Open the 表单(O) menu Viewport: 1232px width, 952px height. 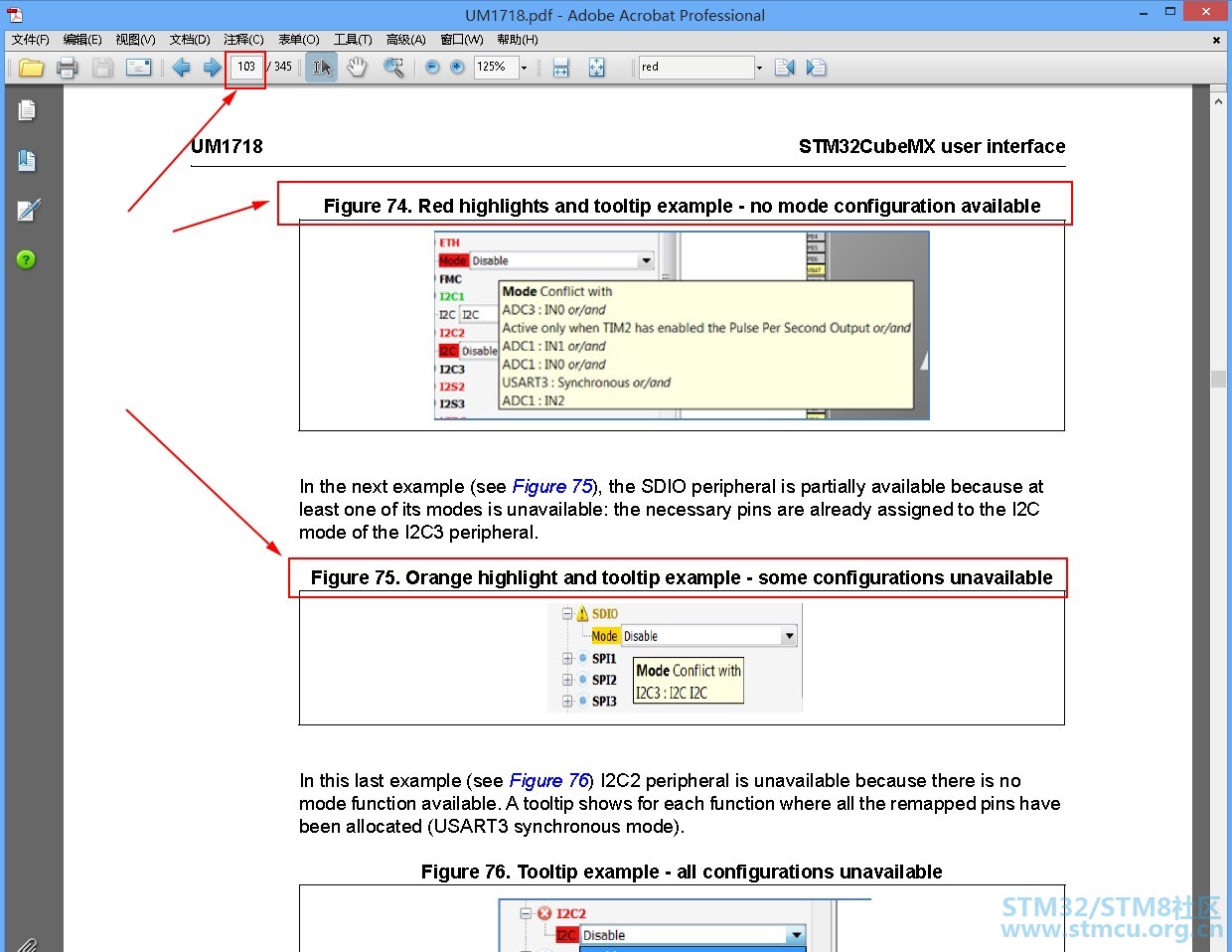click(x=299, y=40)
